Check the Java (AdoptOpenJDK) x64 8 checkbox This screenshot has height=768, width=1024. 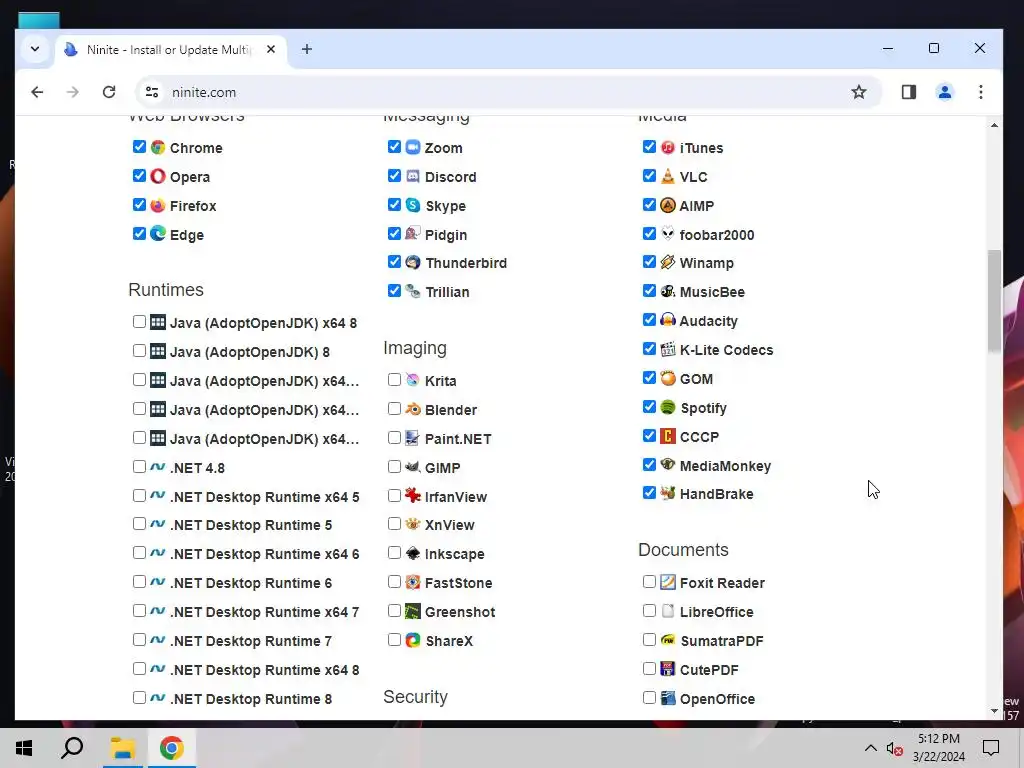(139, 321)
